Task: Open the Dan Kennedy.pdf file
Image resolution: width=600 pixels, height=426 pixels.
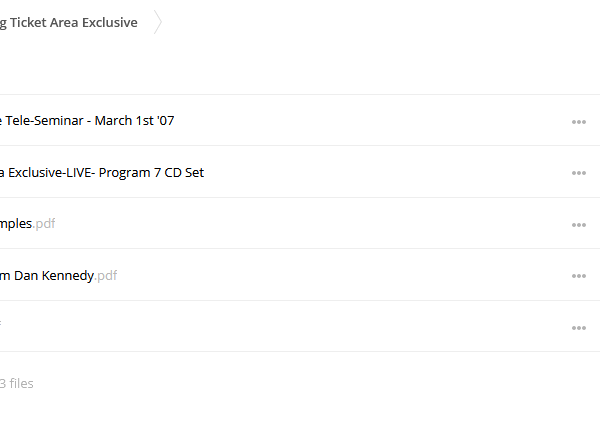Action: pos(59,276)
